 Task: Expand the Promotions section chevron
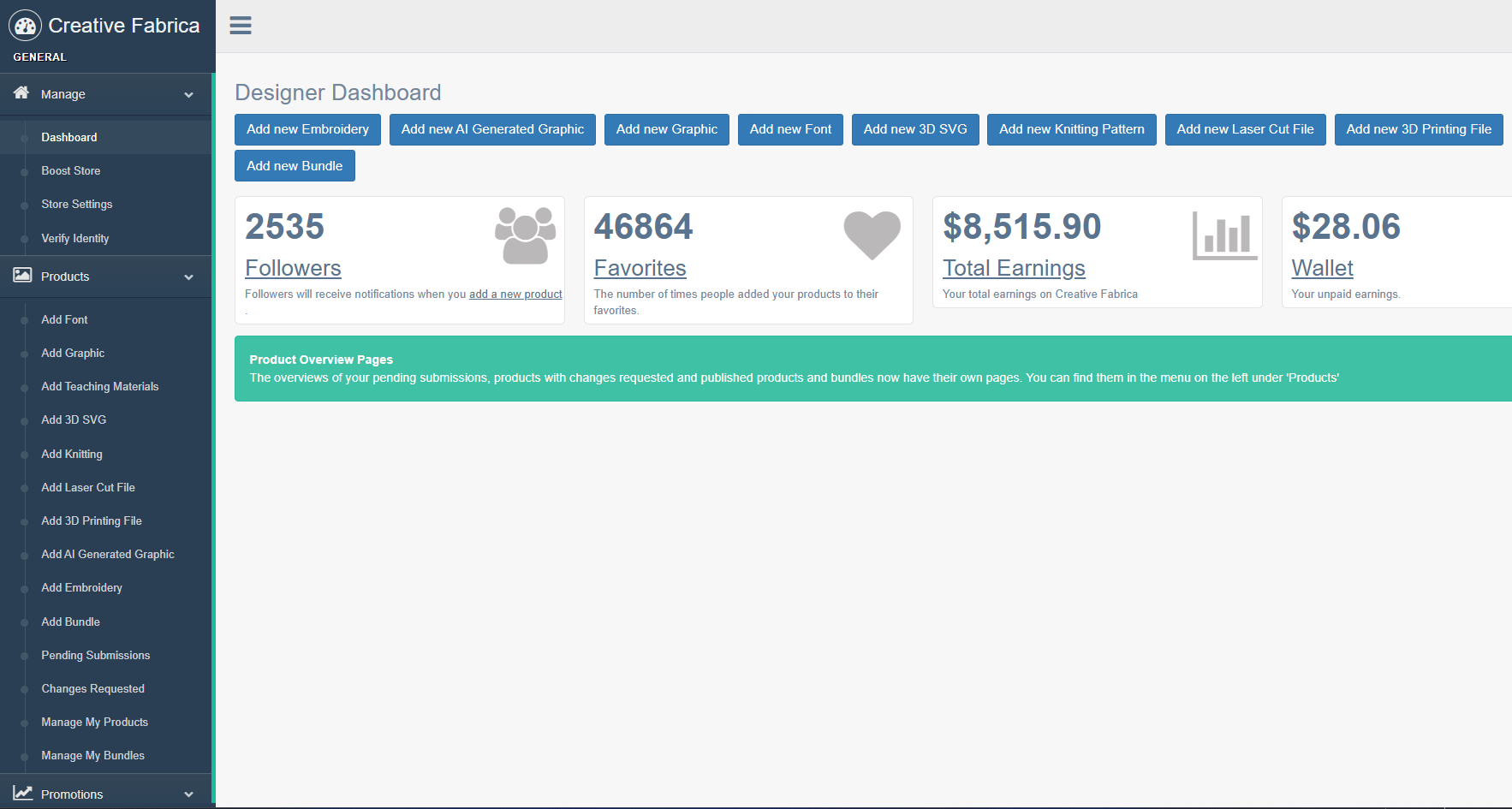[188, 795]
